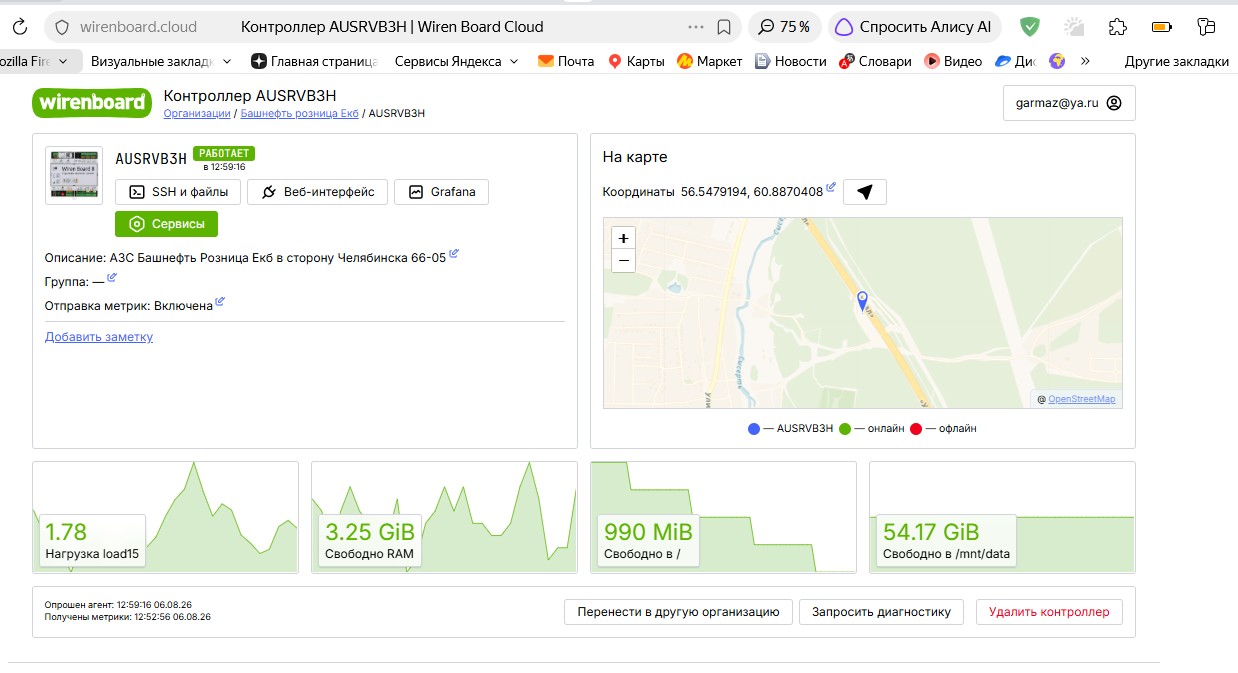1238x673 pixels.
Task: Click Запросить диагностику button
Action: coord(881,612)
